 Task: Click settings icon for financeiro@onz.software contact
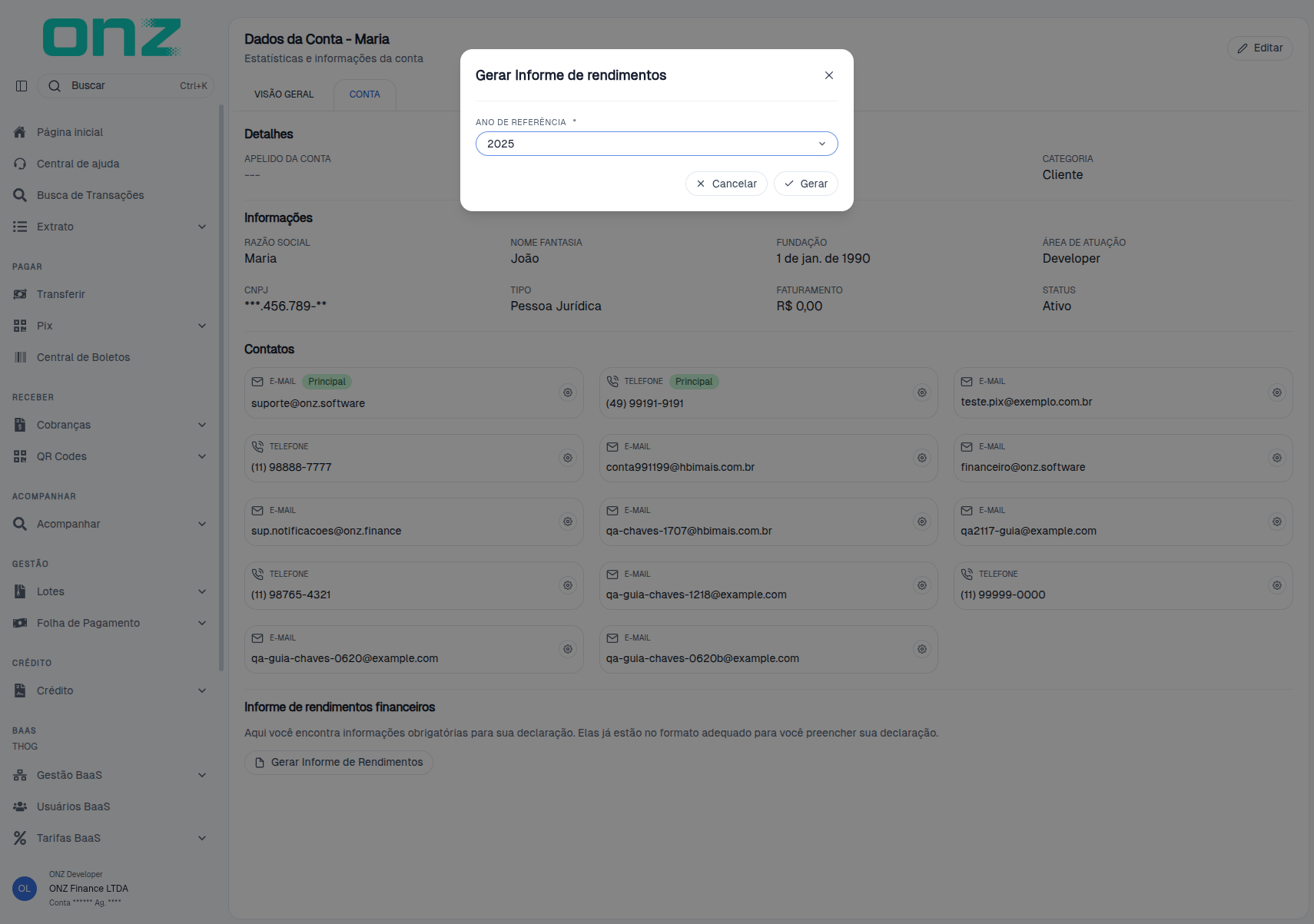1277,458
